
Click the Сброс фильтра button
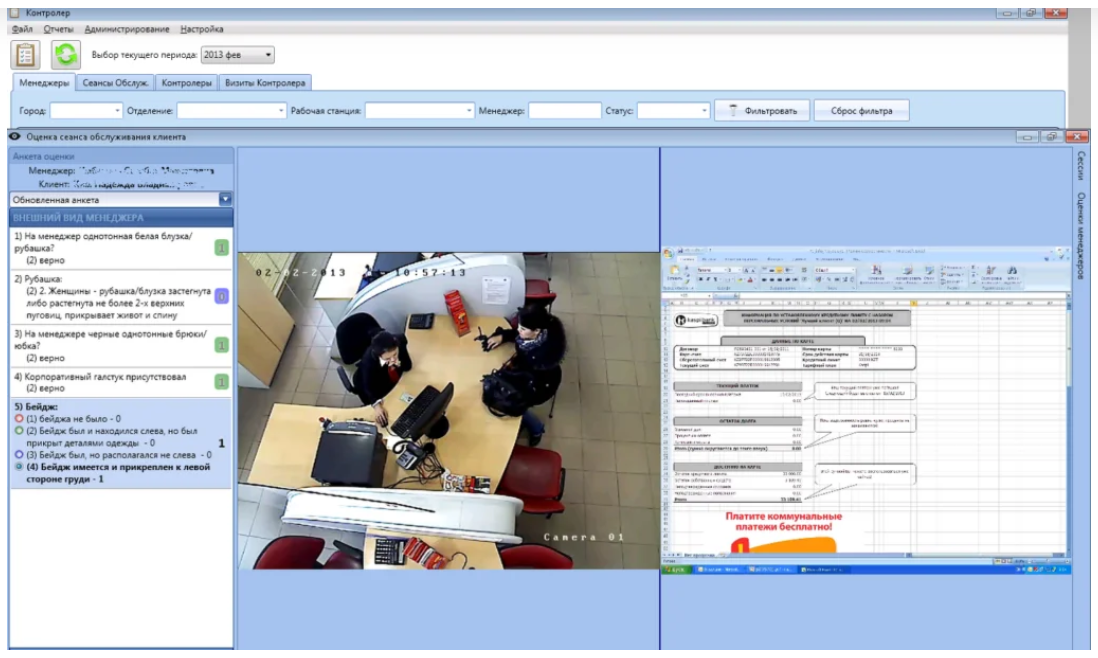click(x=861, y=111)
